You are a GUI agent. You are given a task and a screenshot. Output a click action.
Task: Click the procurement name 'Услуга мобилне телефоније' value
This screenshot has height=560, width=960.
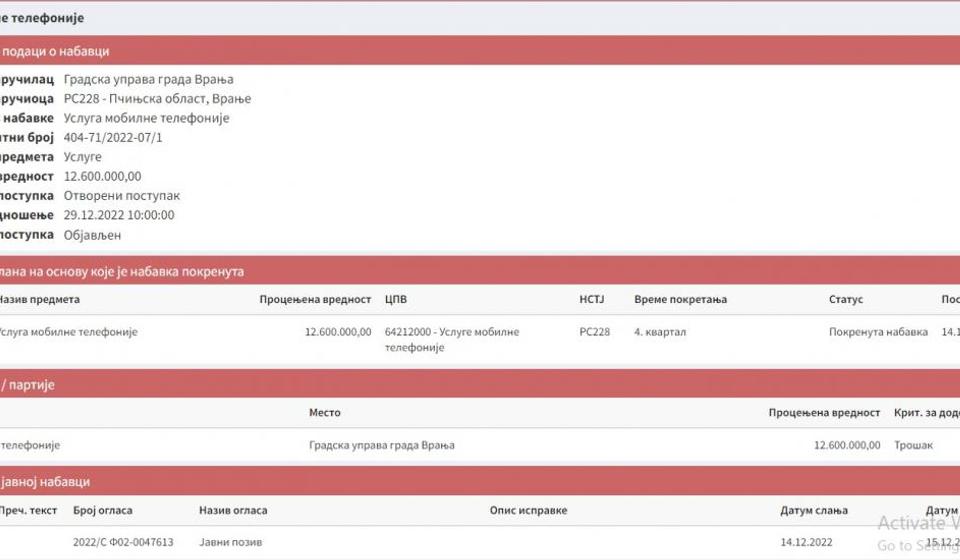[x=146, y=118]
